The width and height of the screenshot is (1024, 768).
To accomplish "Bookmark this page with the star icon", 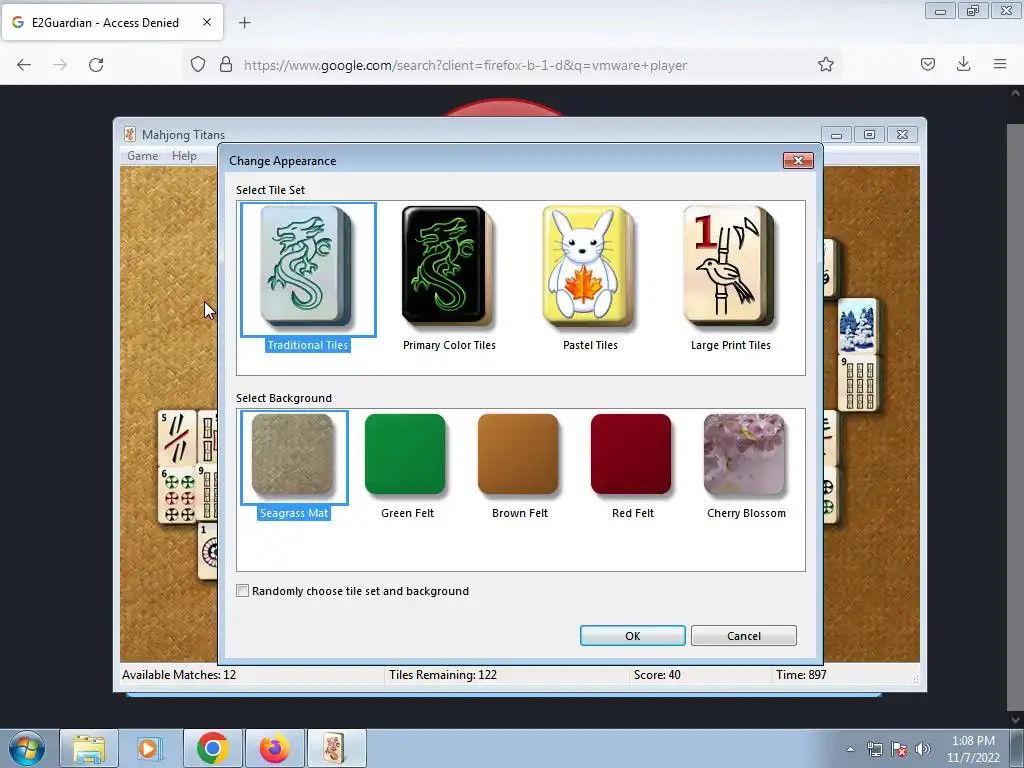I will pos(825,65).
